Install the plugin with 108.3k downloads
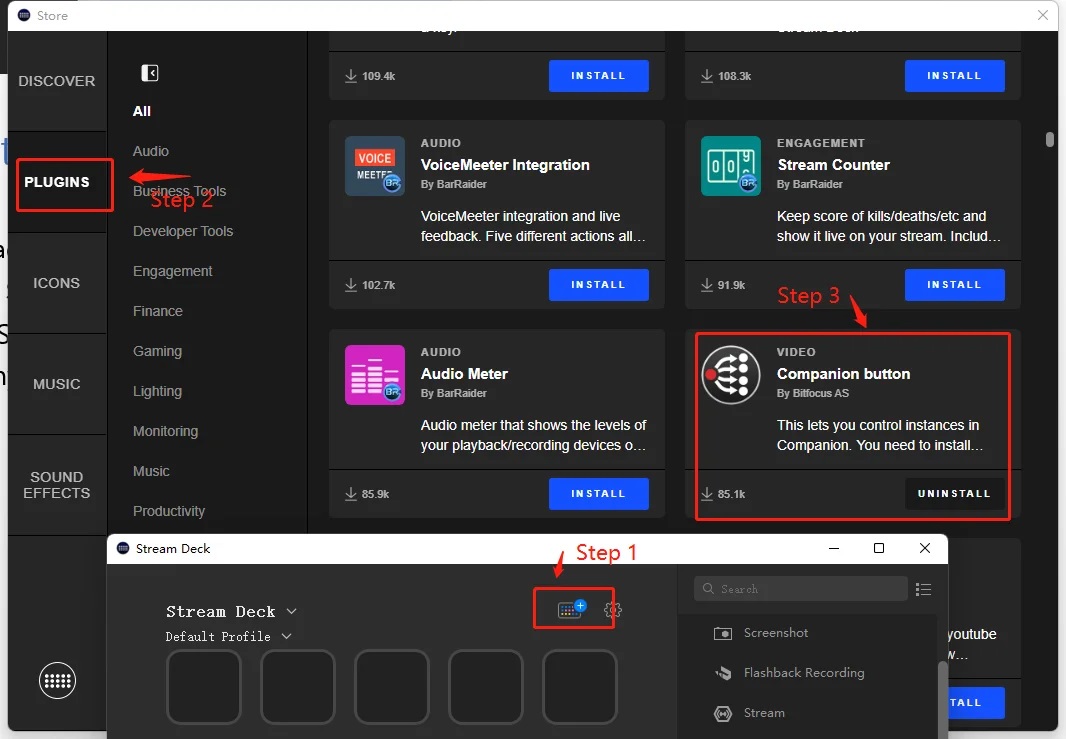This screenshot has height=739, width=1066. point(955,75)
